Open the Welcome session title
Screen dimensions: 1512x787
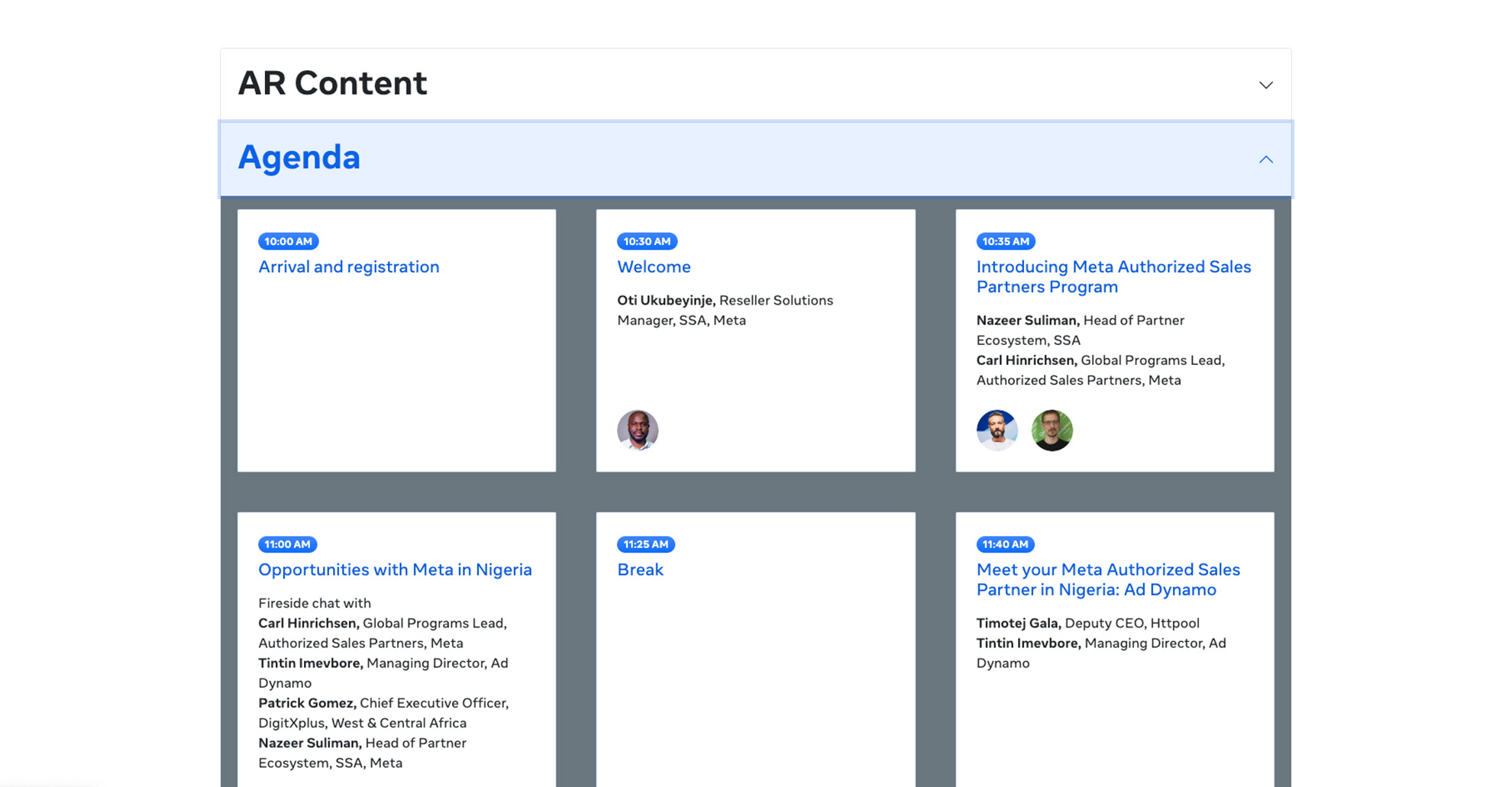pos(654,267)
